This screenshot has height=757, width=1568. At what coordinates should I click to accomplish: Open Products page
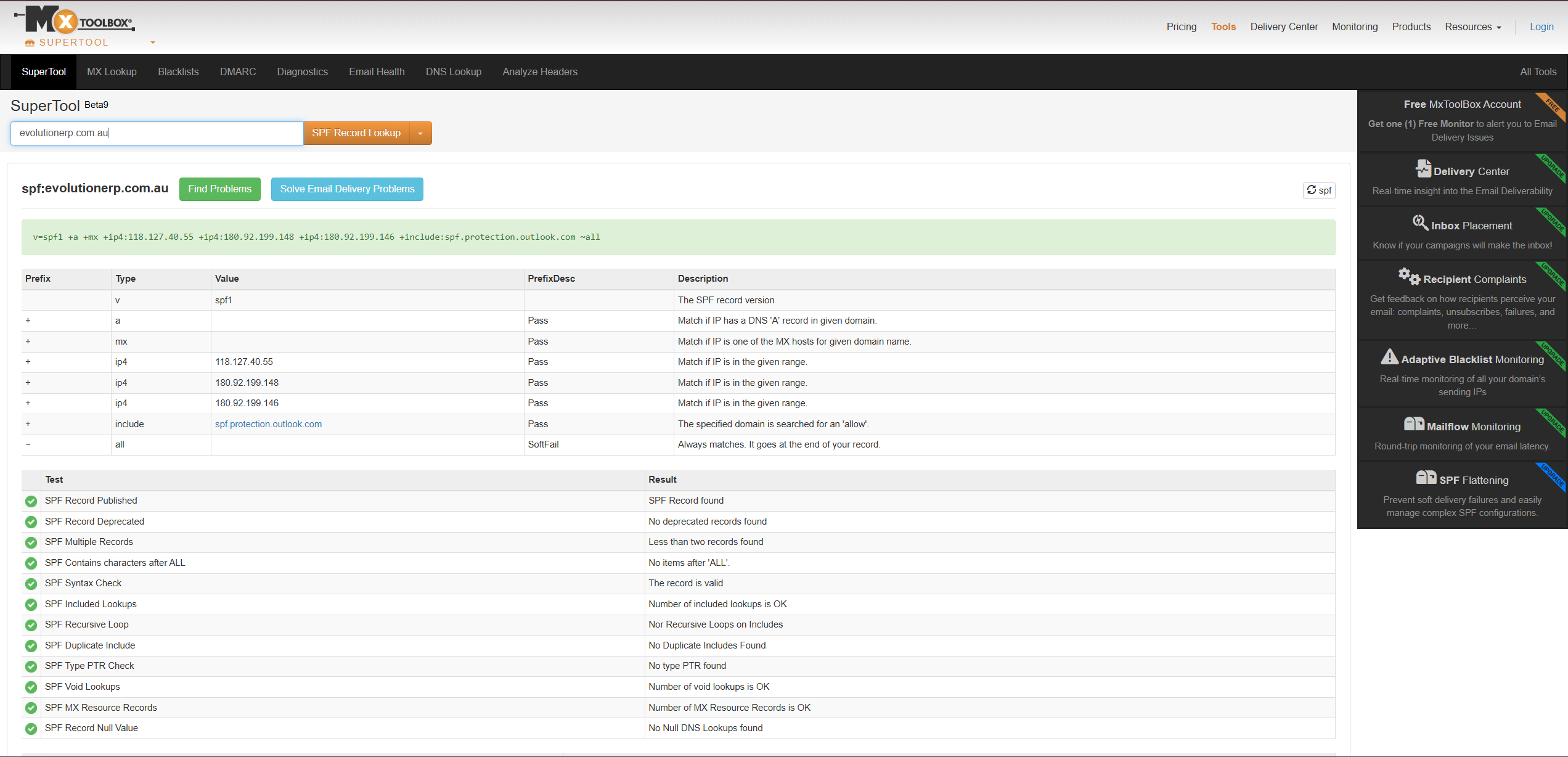coord(1411,27)
